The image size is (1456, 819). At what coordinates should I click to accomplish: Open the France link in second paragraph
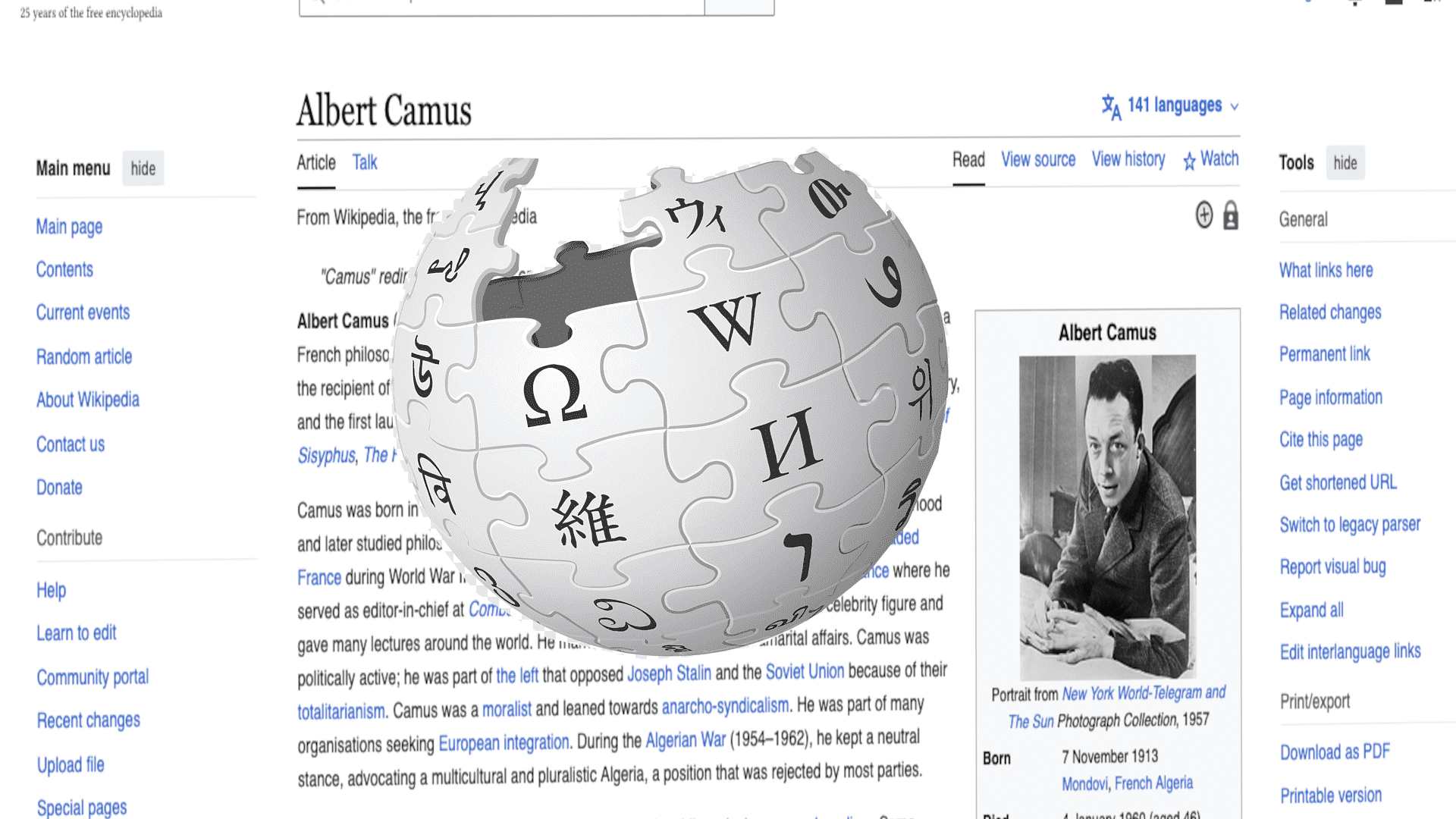coord(319,578)
